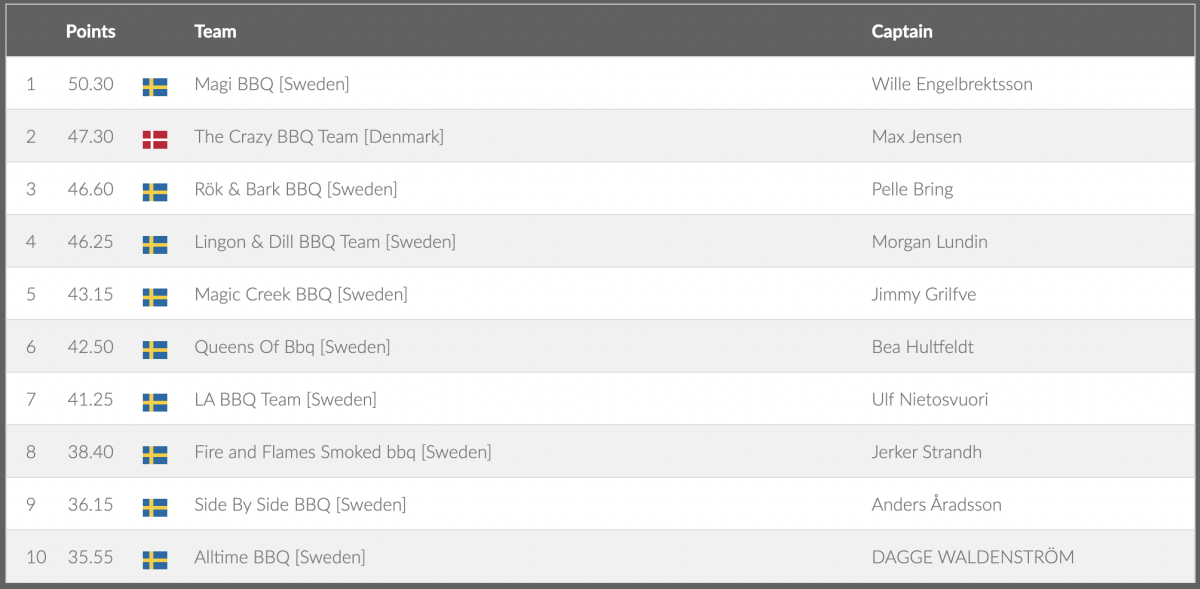Open Queens Of Bbq [Sweden] team
The height and width of the screenshot is (589, 1200).
pyautogui.click(x=292, y=347)
